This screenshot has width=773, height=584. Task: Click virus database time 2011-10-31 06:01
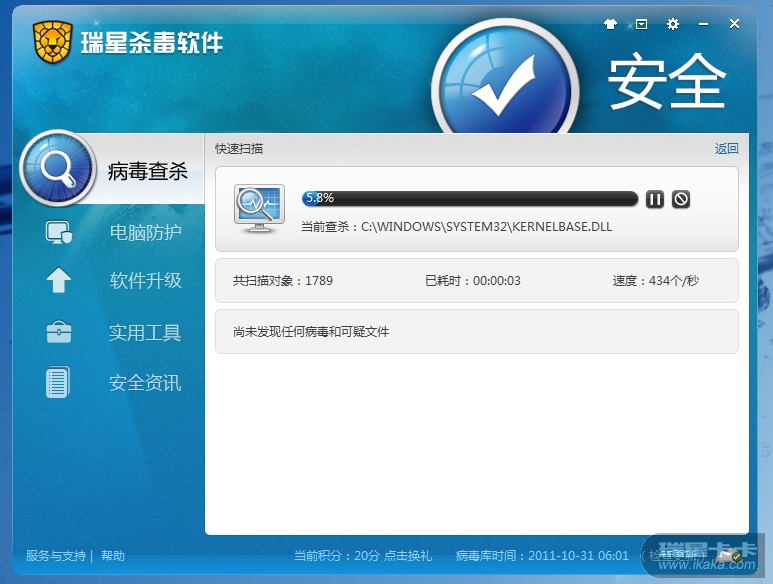(542, 556)
